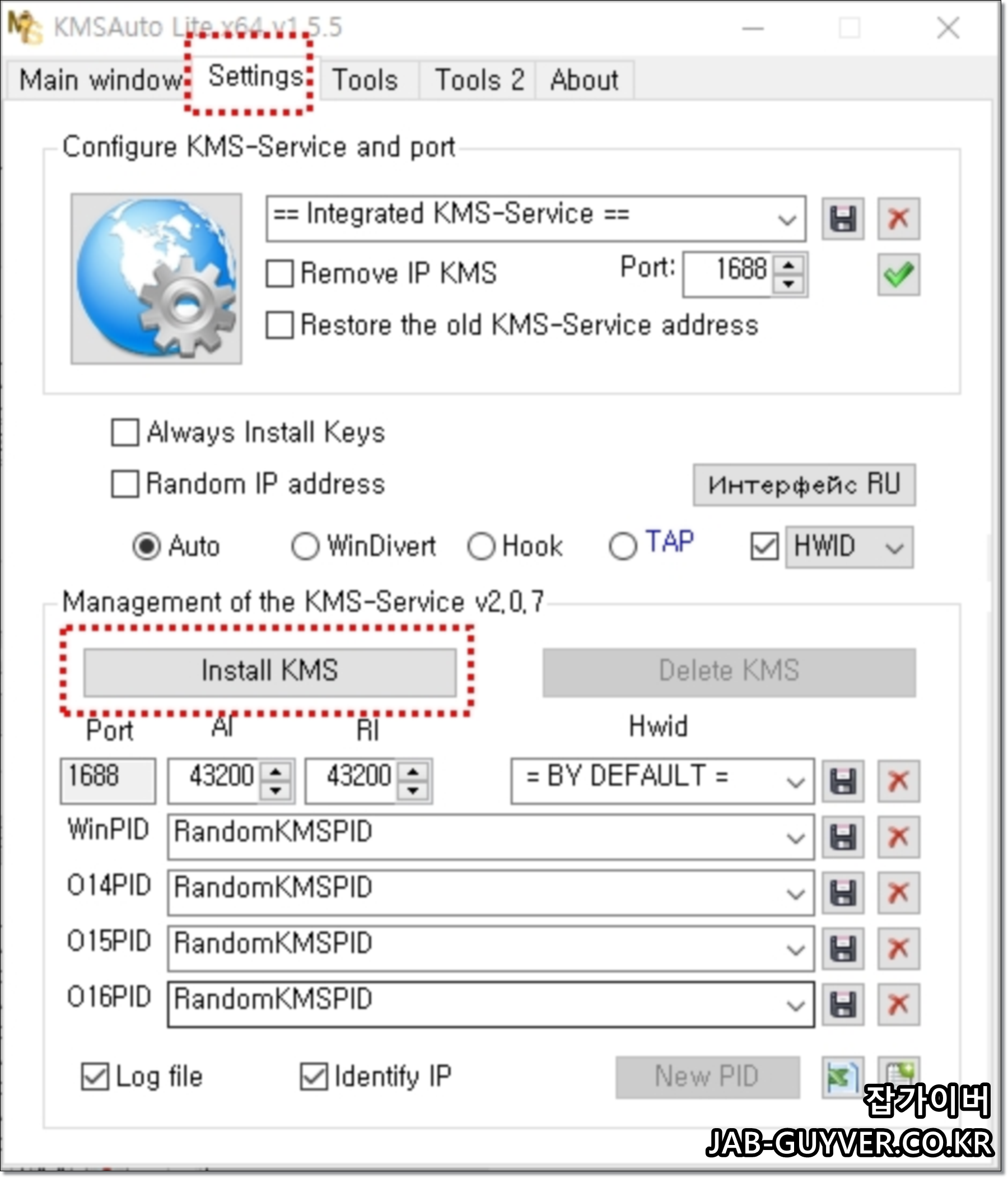Image resolution: width=1008 pixels, height=1178 pixels.
Task: Toggle the Log file checkbox
Action: 95,1077
